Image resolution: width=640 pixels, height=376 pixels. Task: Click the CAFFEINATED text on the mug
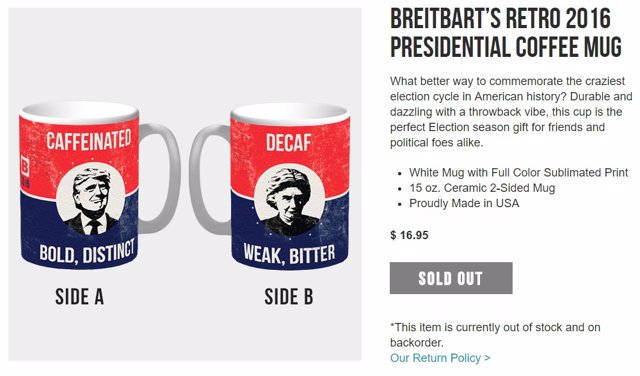click(x=89, y=140)
